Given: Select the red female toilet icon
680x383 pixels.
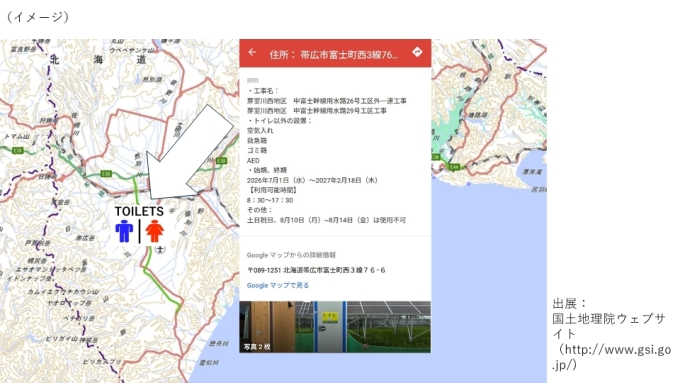Looking at the screenshot, I should point(155,231).
